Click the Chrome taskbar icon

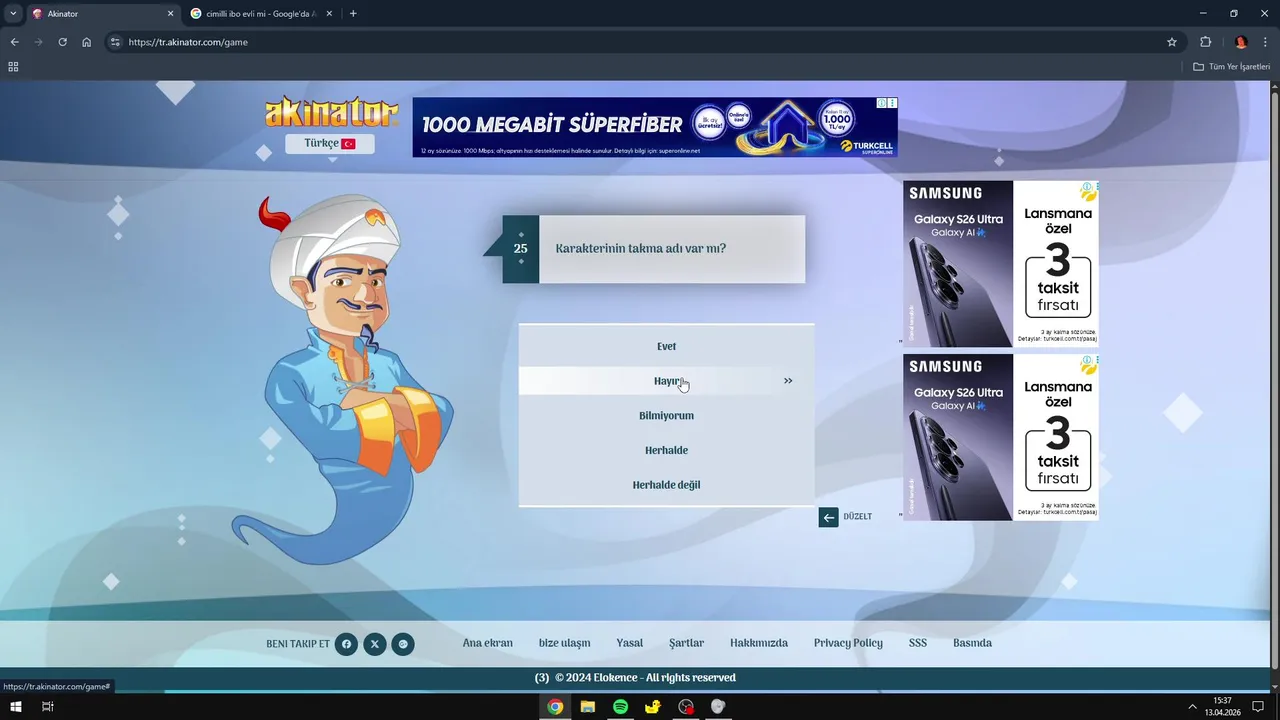555,706
